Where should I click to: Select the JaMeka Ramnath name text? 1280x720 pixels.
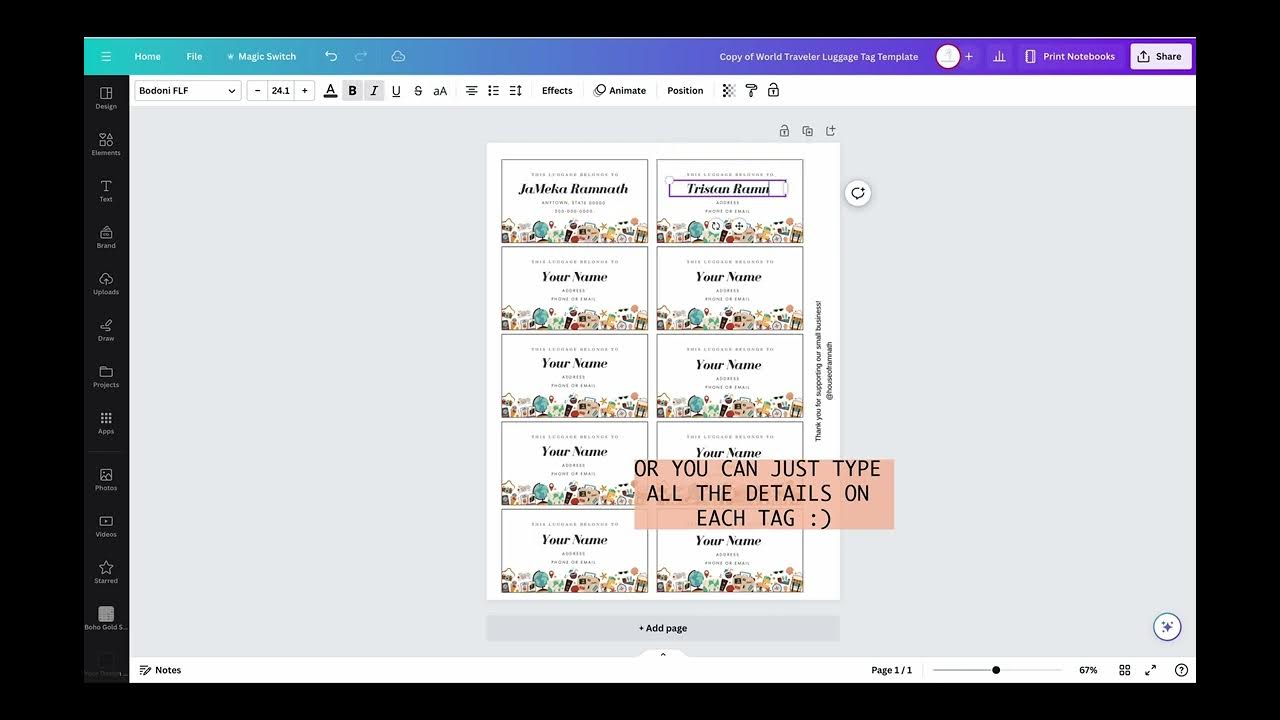574,189
